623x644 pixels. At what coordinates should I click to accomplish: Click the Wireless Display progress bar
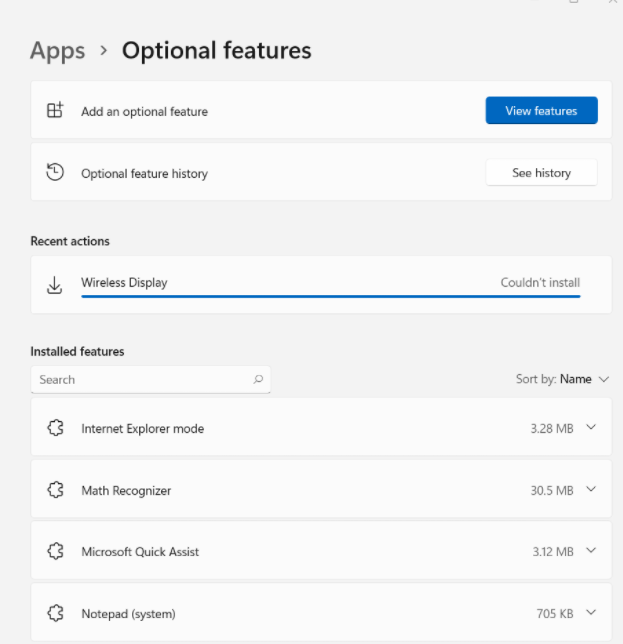coord(330,296)
